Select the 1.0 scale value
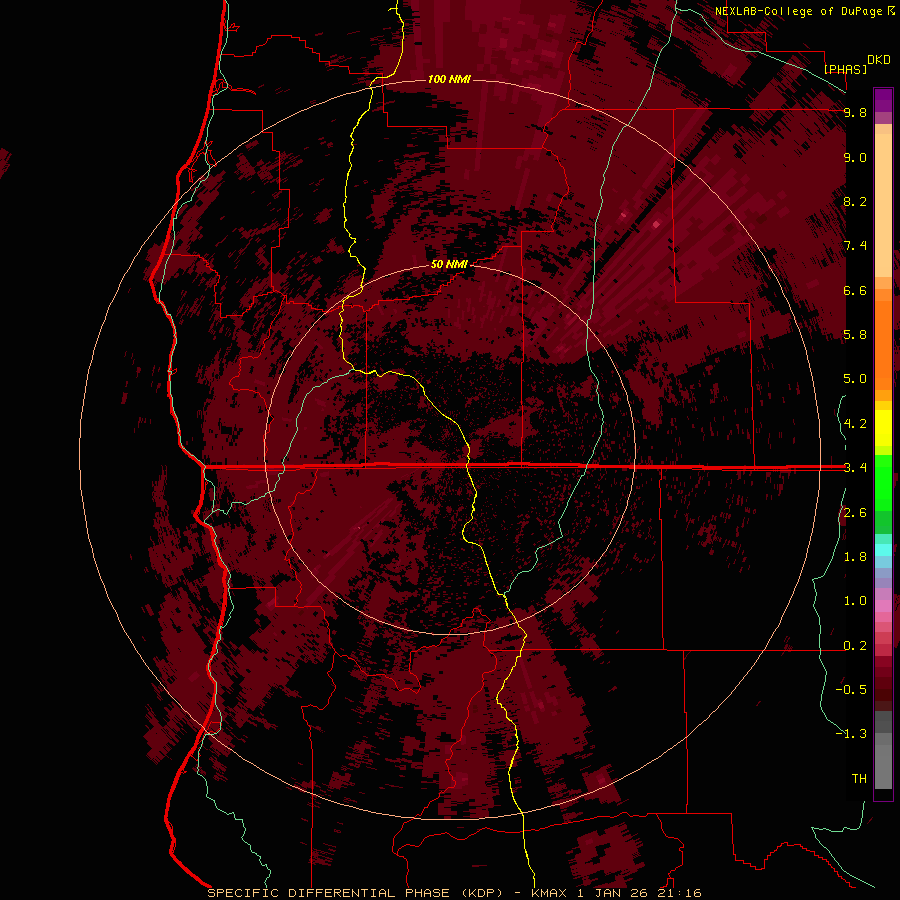This screenshot has height=900, width=900. coord(855,601)
